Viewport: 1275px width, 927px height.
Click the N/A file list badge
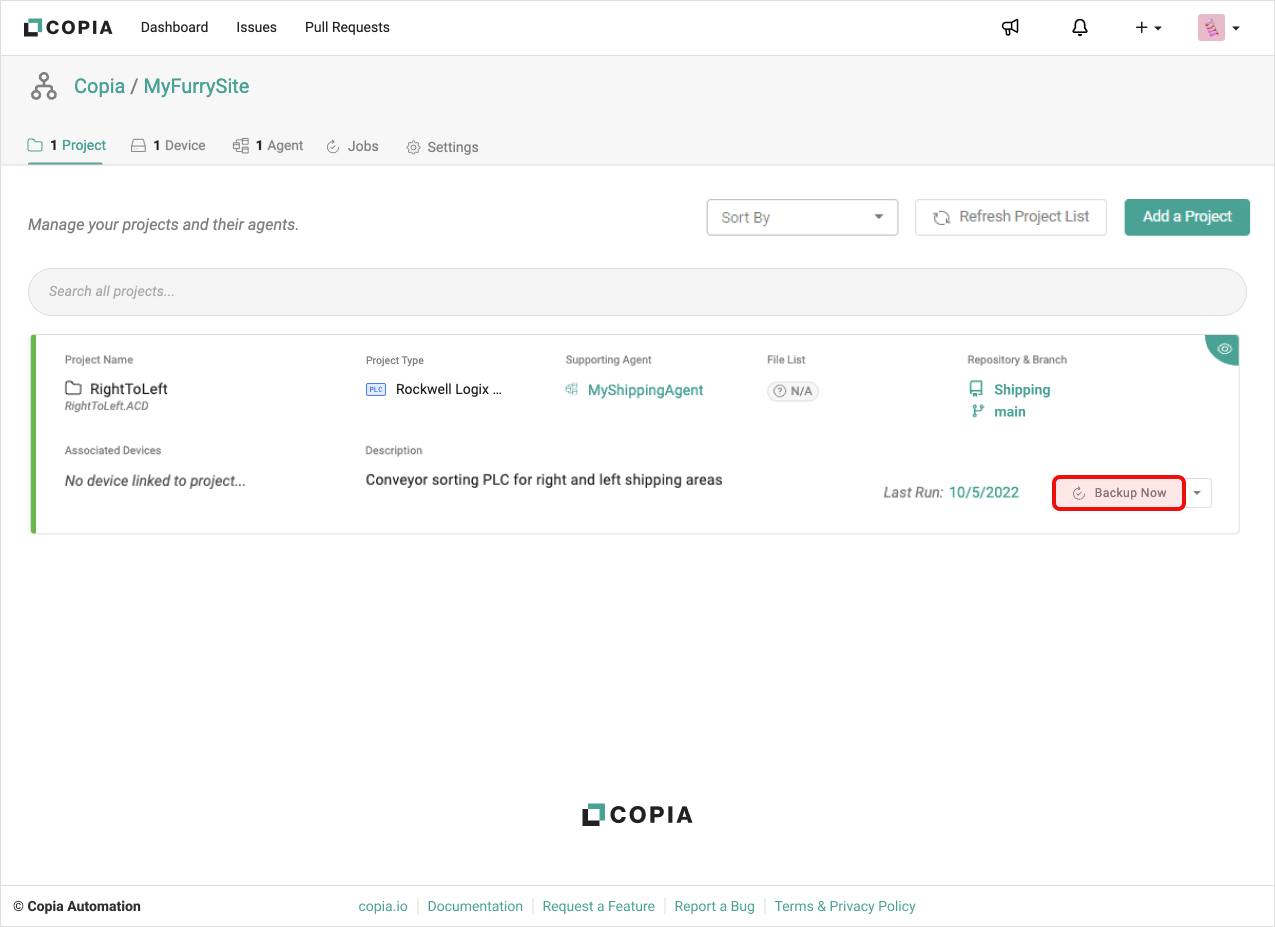[793, 391]
